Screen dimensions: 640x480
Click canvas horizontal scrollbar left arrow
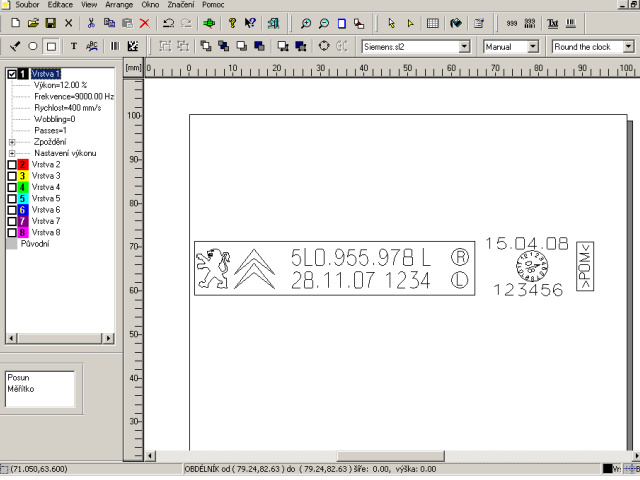[x=150, y=456]
